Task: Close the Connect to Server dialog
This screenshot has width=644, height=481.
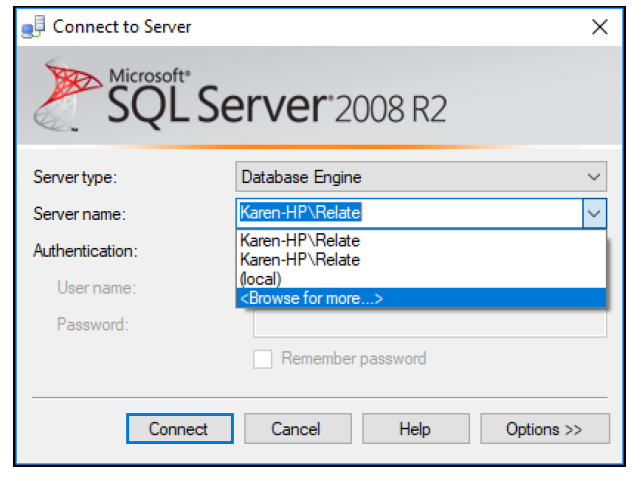Action: point(600,27)
